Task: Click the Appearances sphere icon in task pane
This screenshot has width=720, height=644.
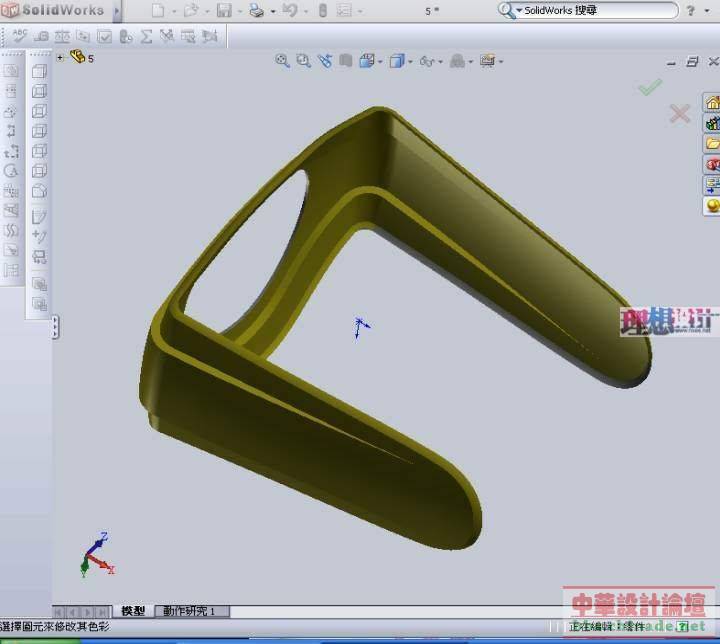Action: [x=712, y=205]
